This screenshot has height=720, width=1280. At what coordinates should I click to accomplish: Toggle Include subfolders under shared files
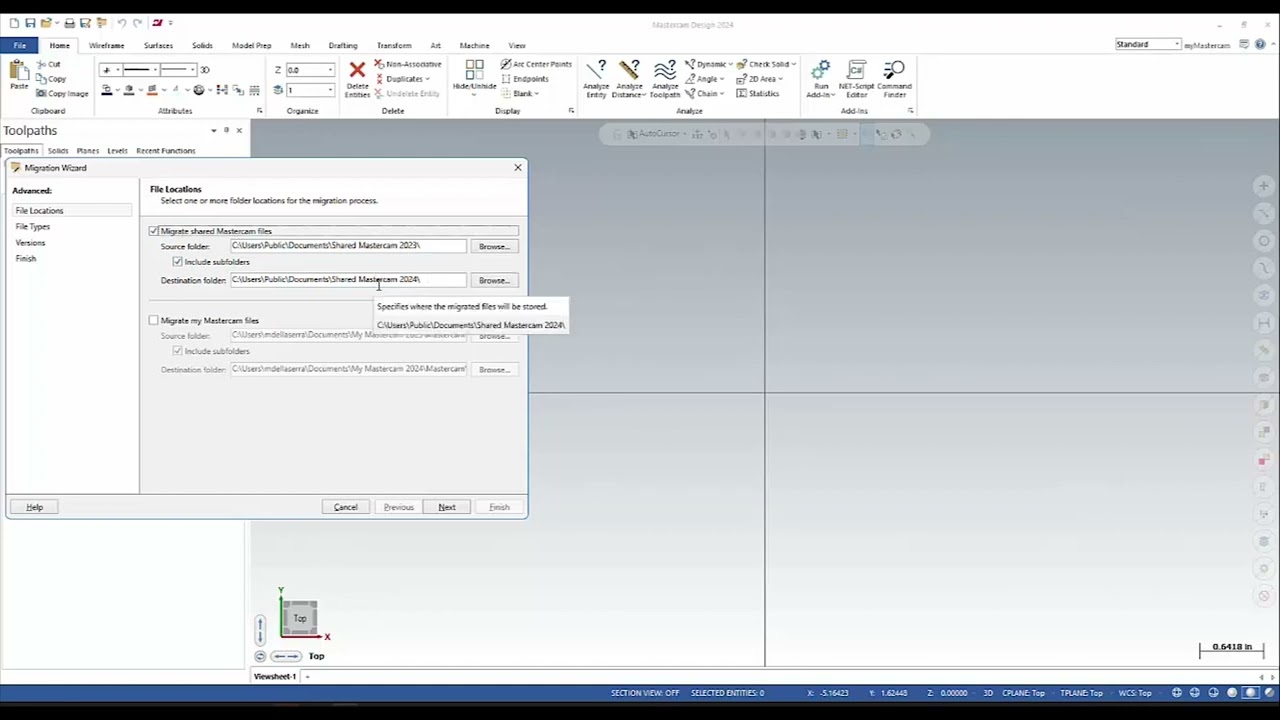pyautogui.click(x=177, y=262)
